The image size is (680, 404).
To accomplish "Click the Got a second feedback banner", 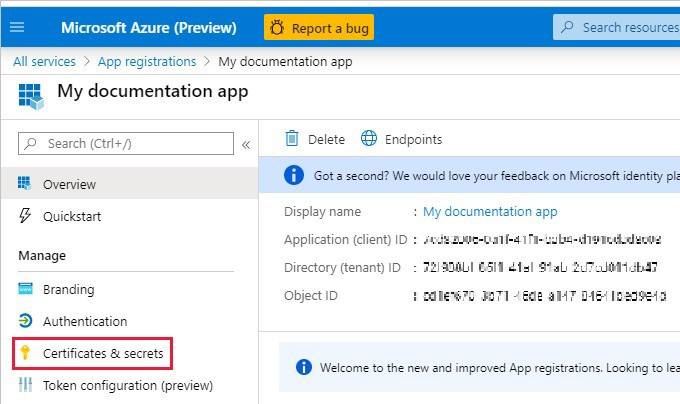I will pyautogui.click(x=470, y=175).
